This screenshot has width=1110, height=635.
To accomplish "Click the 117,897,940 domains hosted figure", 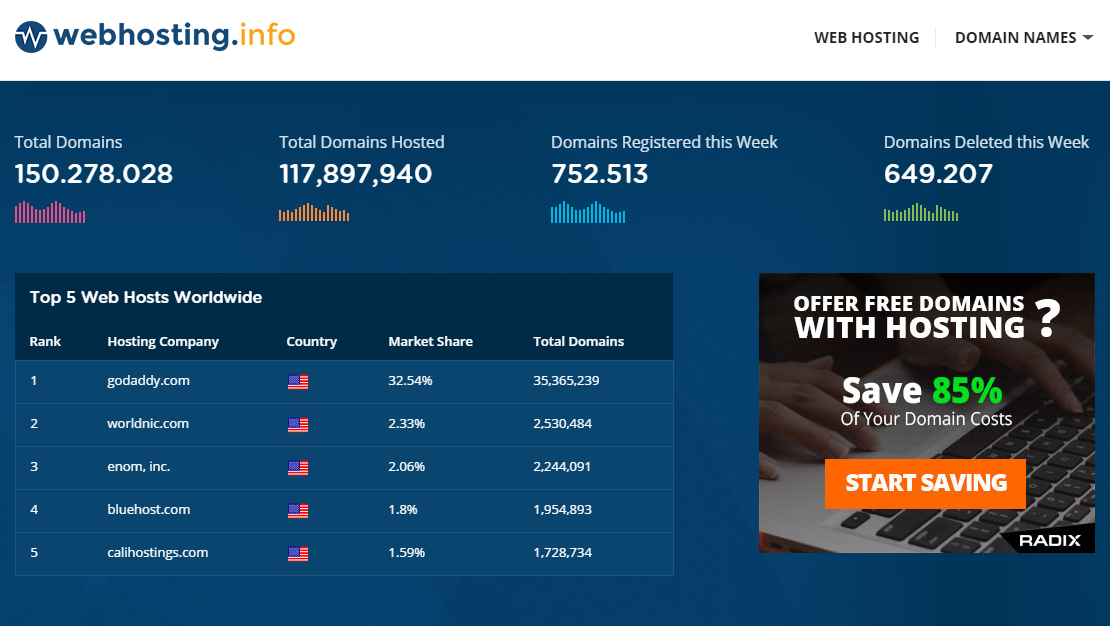I will (355, 174).
